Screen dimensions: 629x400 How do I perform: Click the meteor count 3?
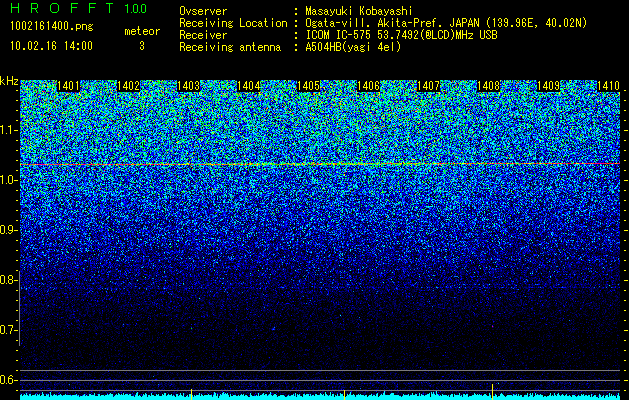click(x=142, y=46)
